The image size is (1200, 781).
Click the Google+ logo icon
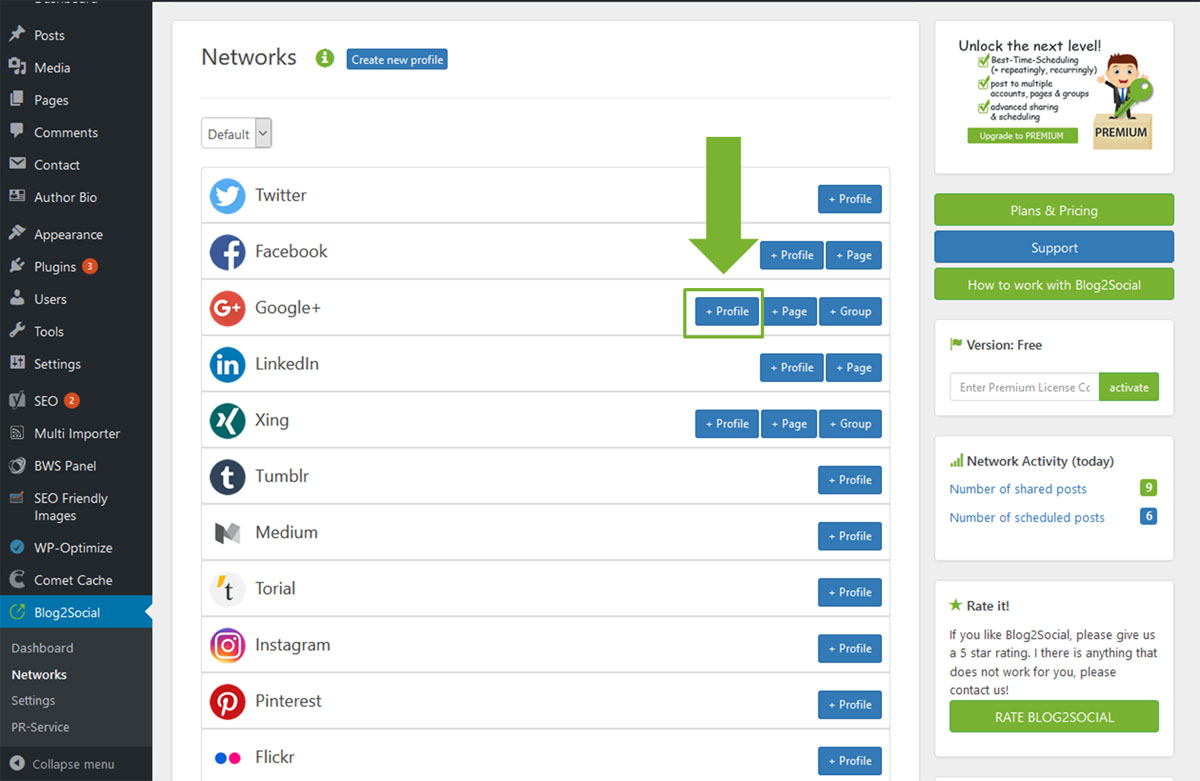[x=227, y=308]
